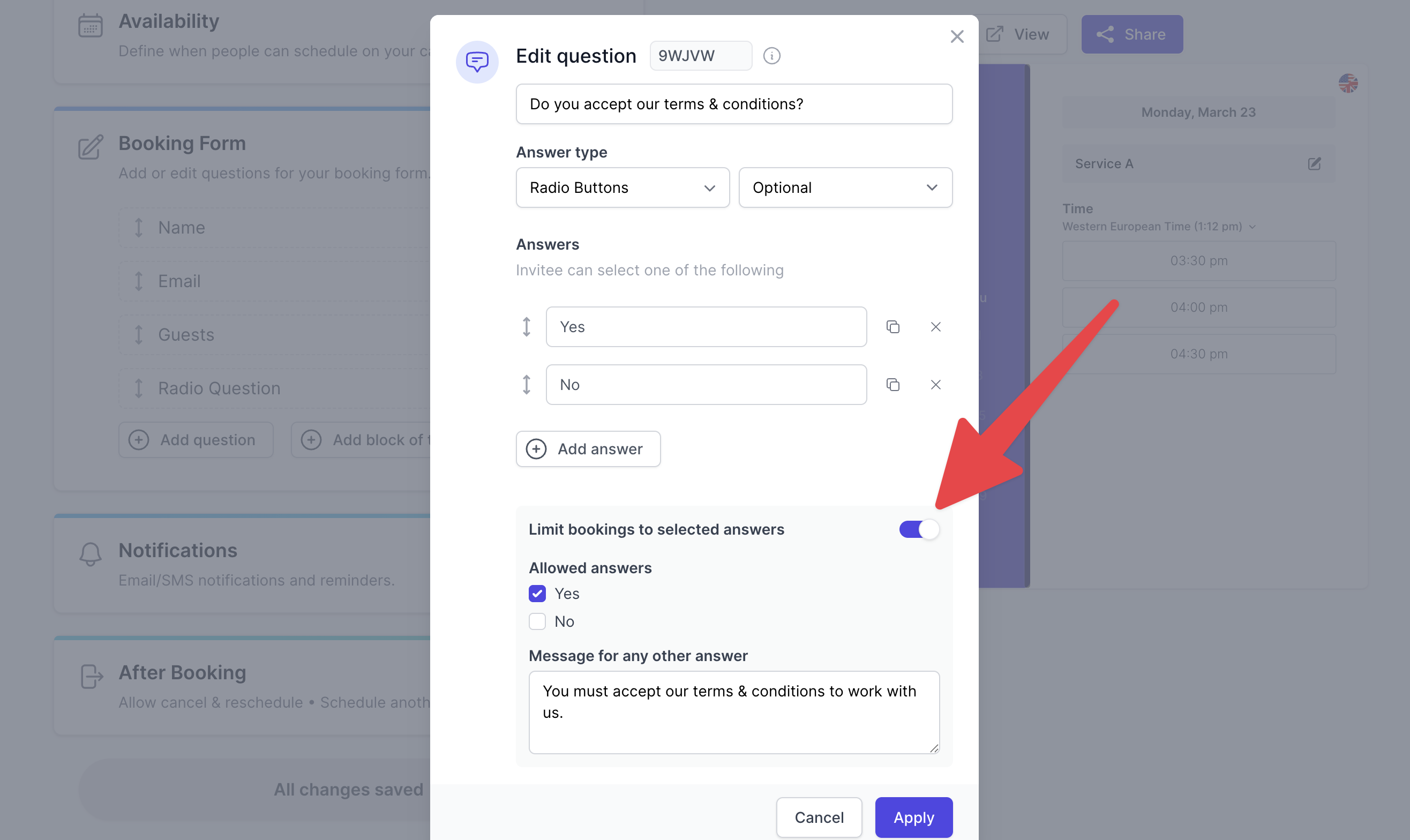1410x840 pixels.
Task: Disable Limit bookings to selected answers toggle
Action: click(x=919, y=529)
